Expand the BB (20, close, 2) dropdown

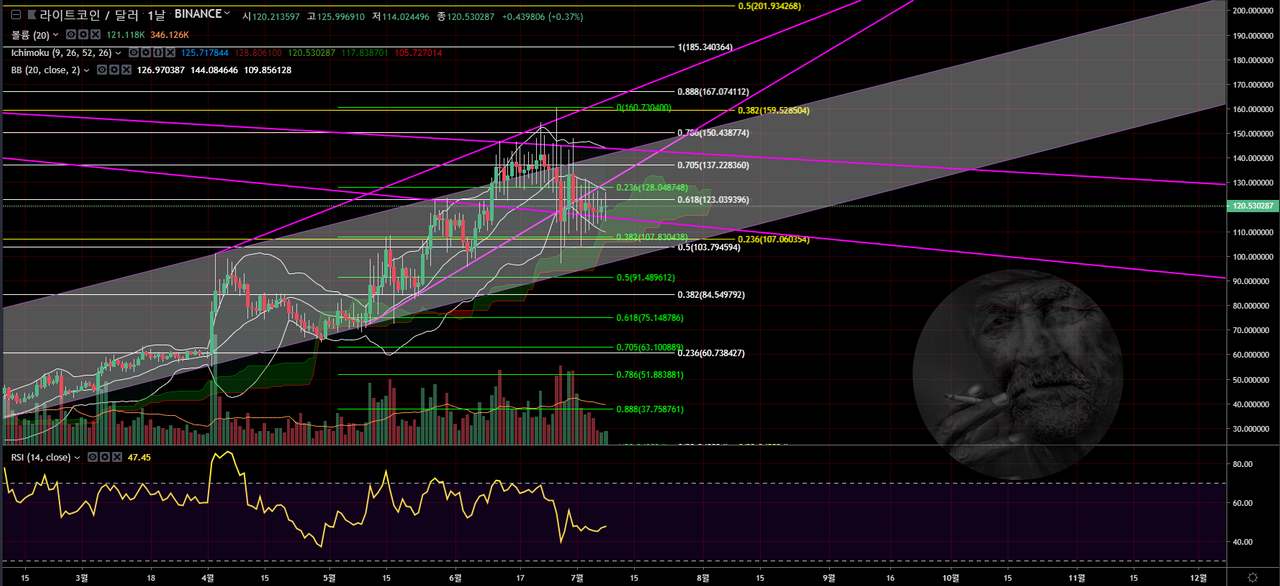pyautogui.click(x=86, y=70)
